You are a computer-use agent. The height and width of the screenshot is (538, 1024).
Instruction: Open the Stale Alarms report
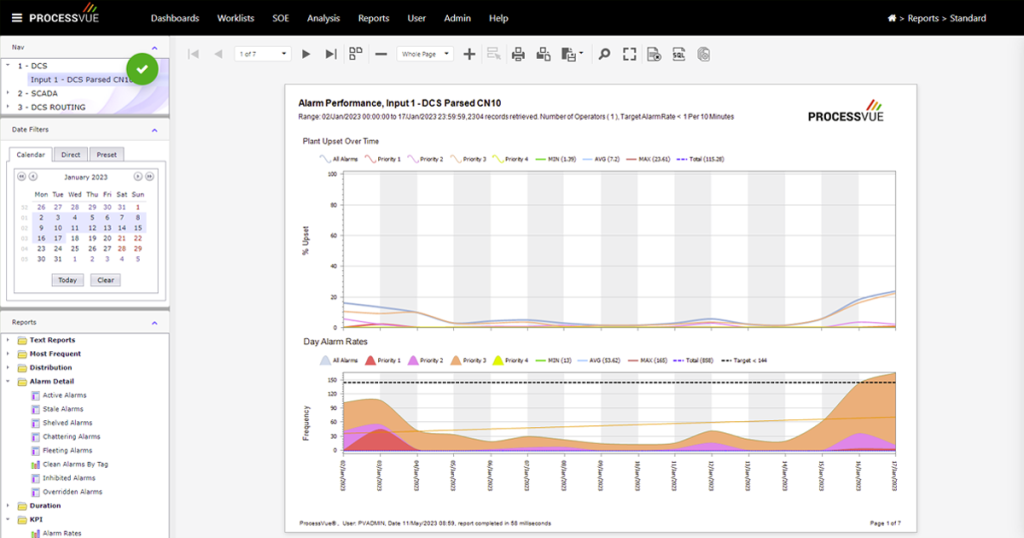pyautogui.click(x=63, y=409)
